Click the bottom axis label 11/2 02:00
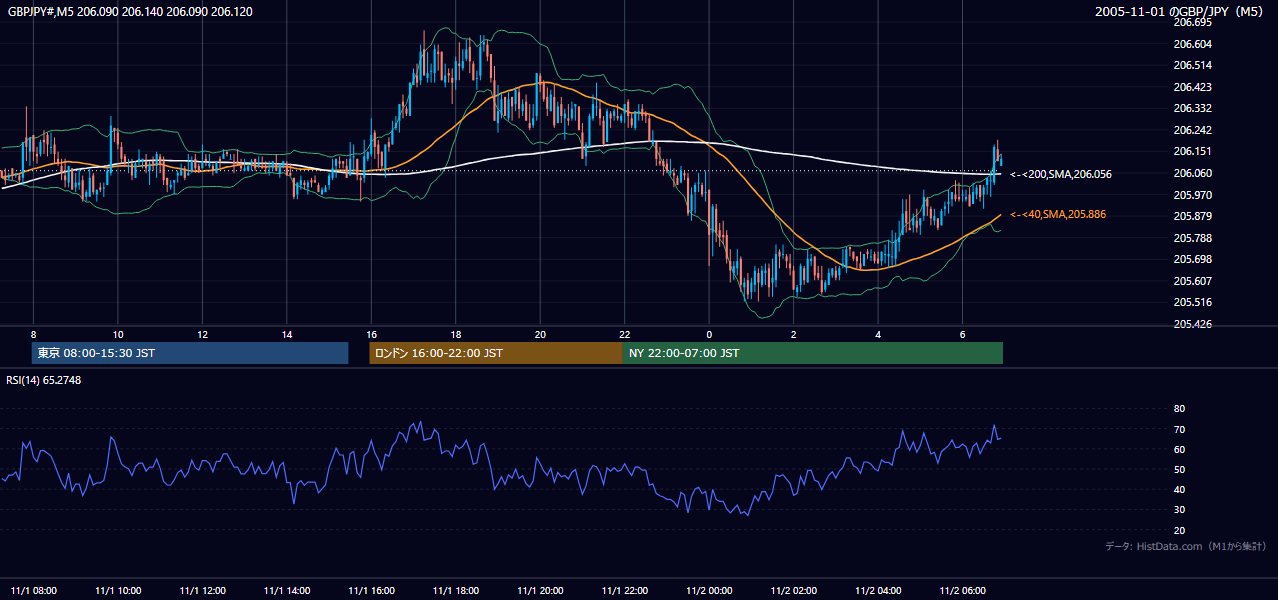This screenshot has width=1278, height=600. 793,590
